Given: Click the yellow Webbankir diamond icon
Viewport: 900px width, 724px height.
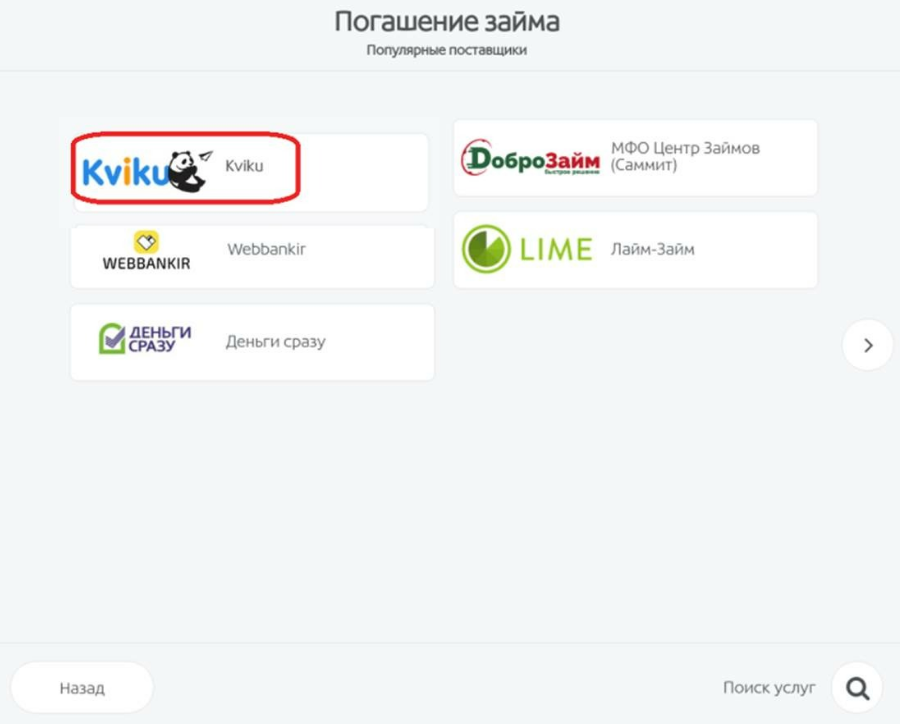Looking at the screenshot, I should (x=146, y=241).
